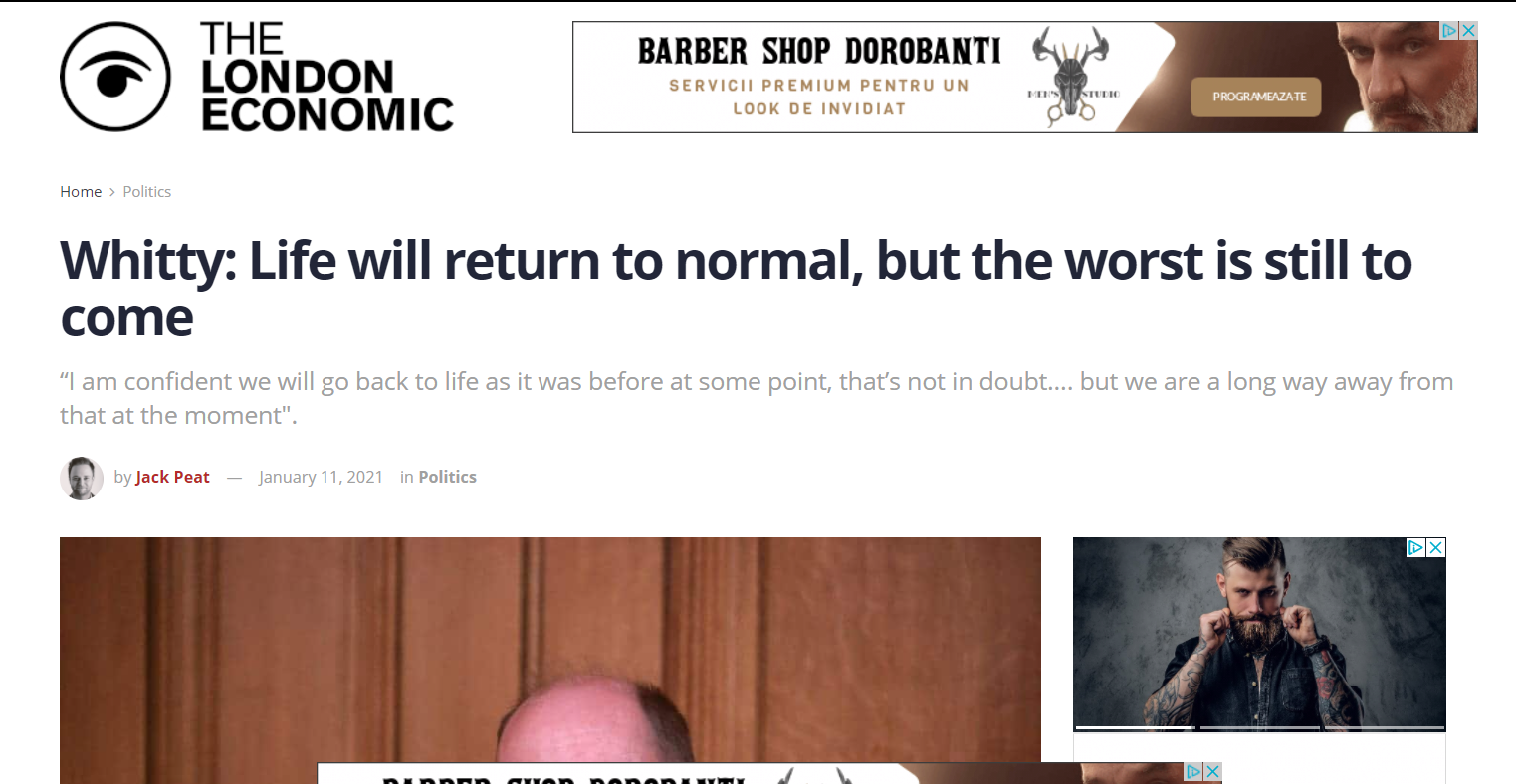Click AdChoices icon on bottom overlay ad
Image resolution: width=1516 pixels, height=784 pixels.
(x=1194, y=772)
